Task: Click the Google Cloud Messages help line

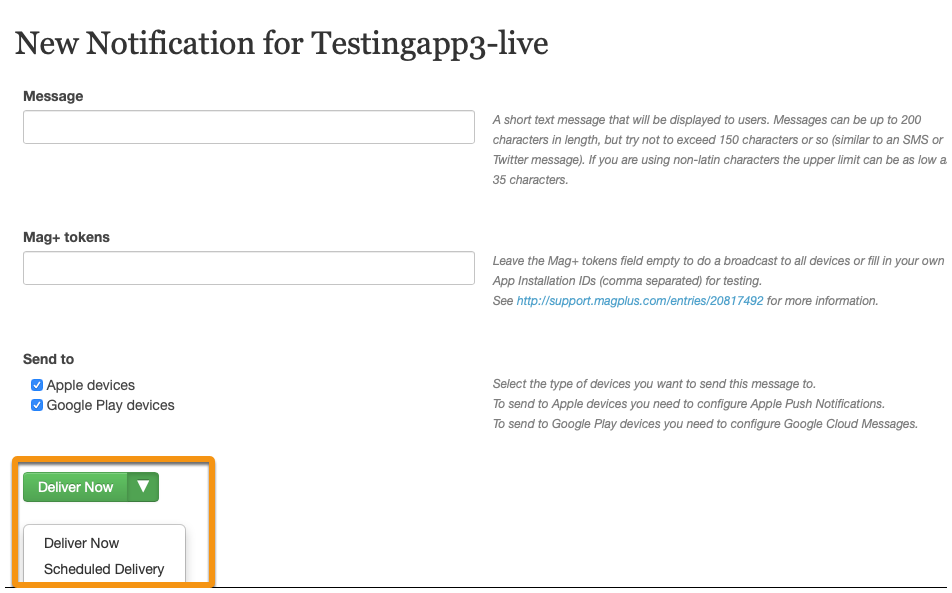Action: coord(705,424)
